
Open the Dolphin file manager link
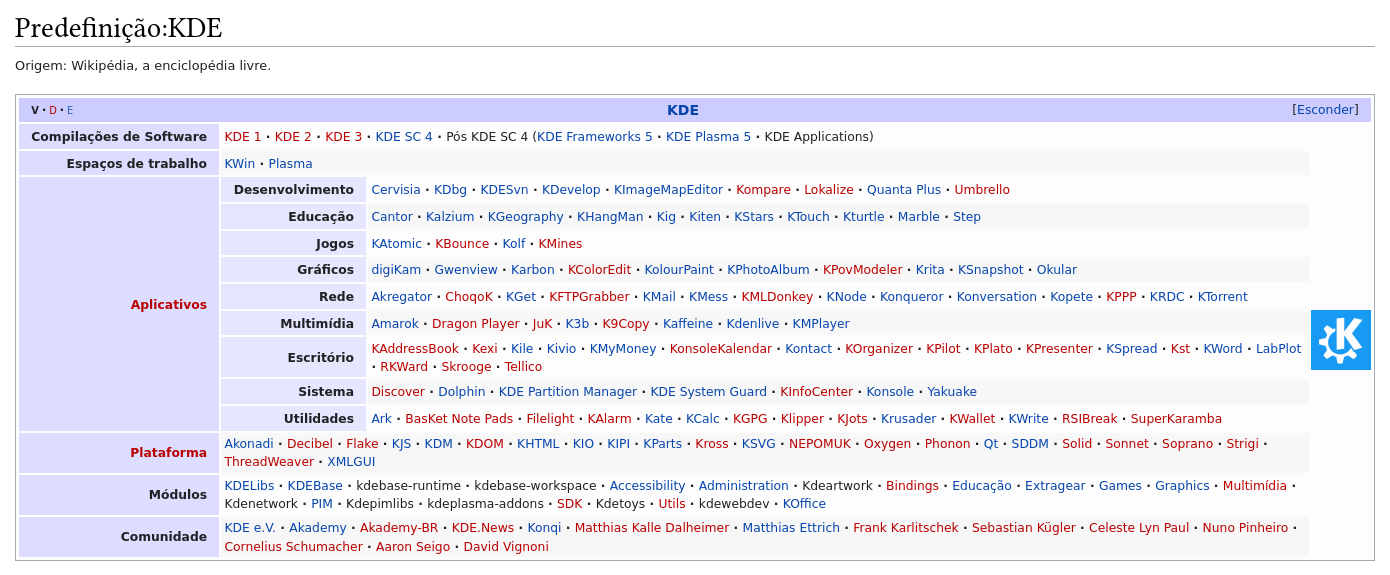click(461, 392)
